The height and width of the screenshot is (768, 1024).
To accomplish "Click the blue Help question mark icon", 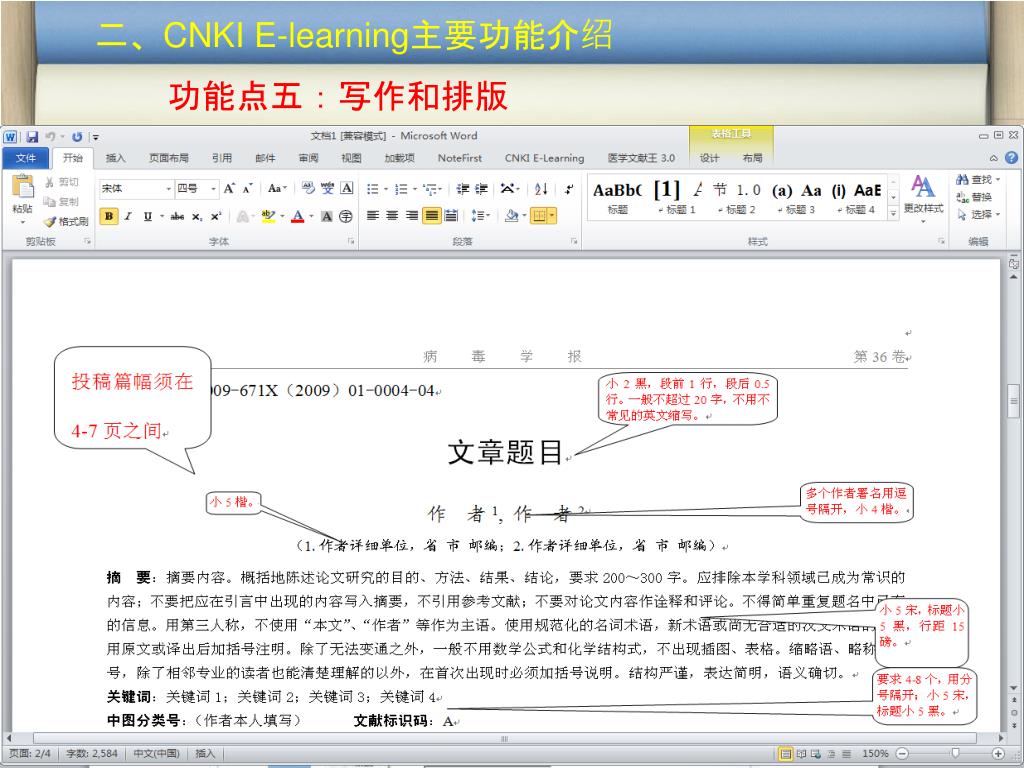I will click(x=1011, y=157).
